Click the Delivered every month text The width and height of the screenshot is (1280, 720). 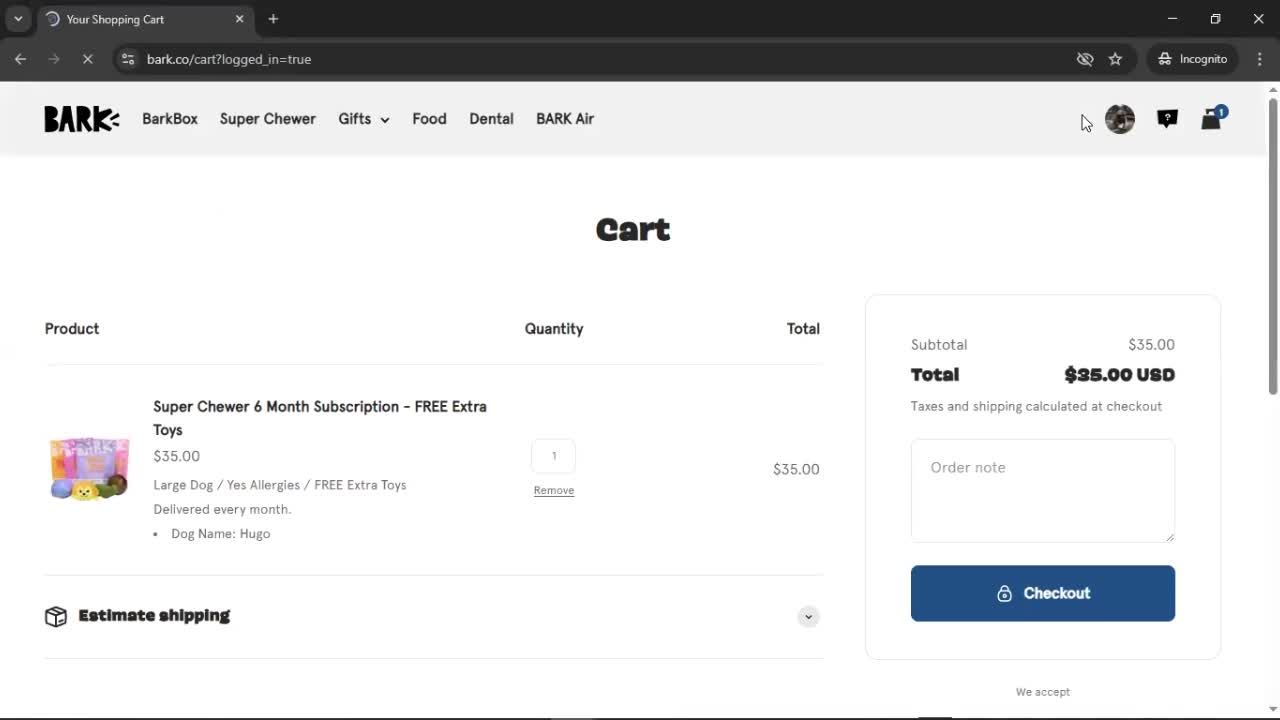(x=222, y=509)
